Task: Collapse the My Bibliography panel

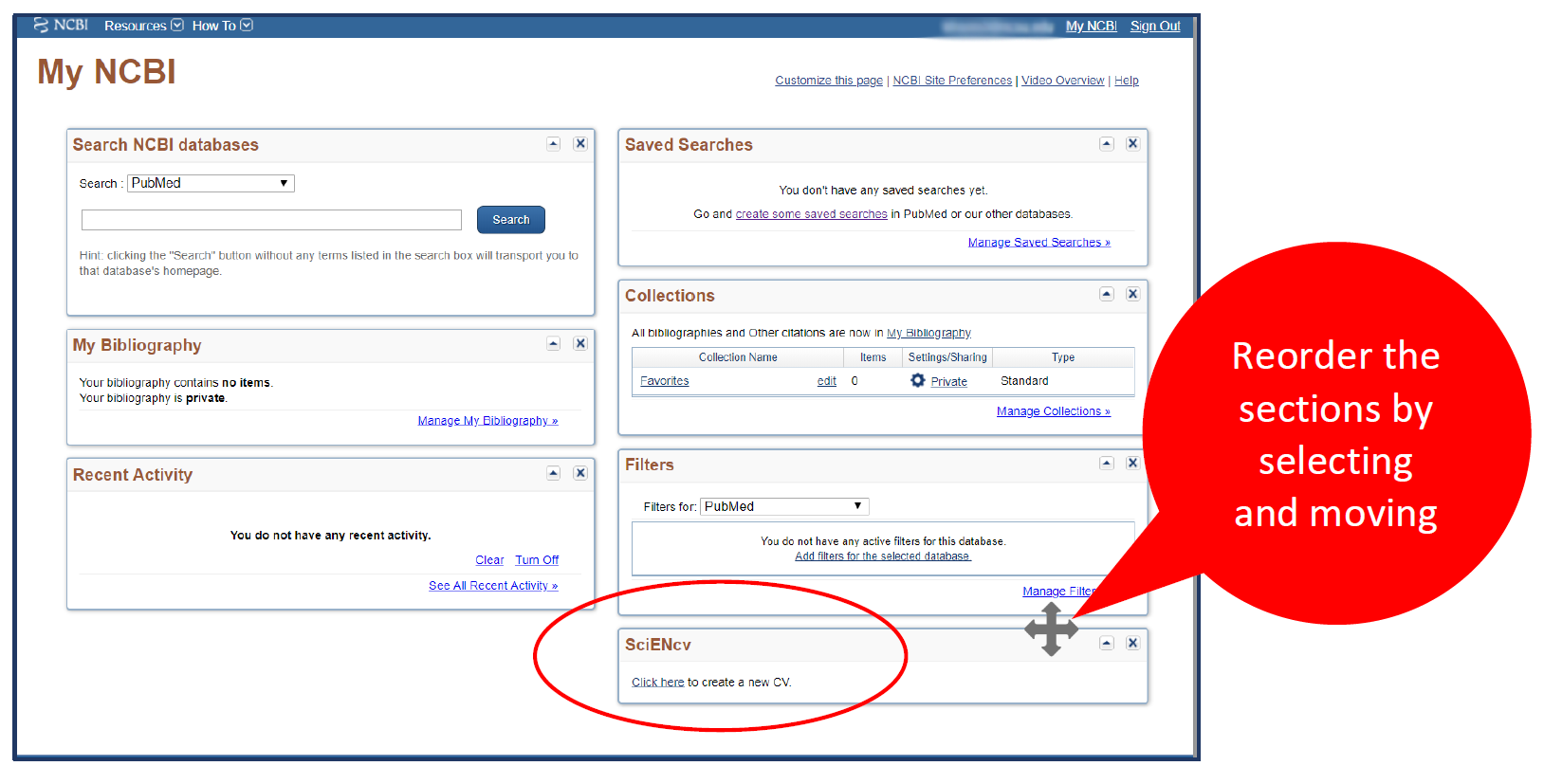Action: click(x=554, y=344)
